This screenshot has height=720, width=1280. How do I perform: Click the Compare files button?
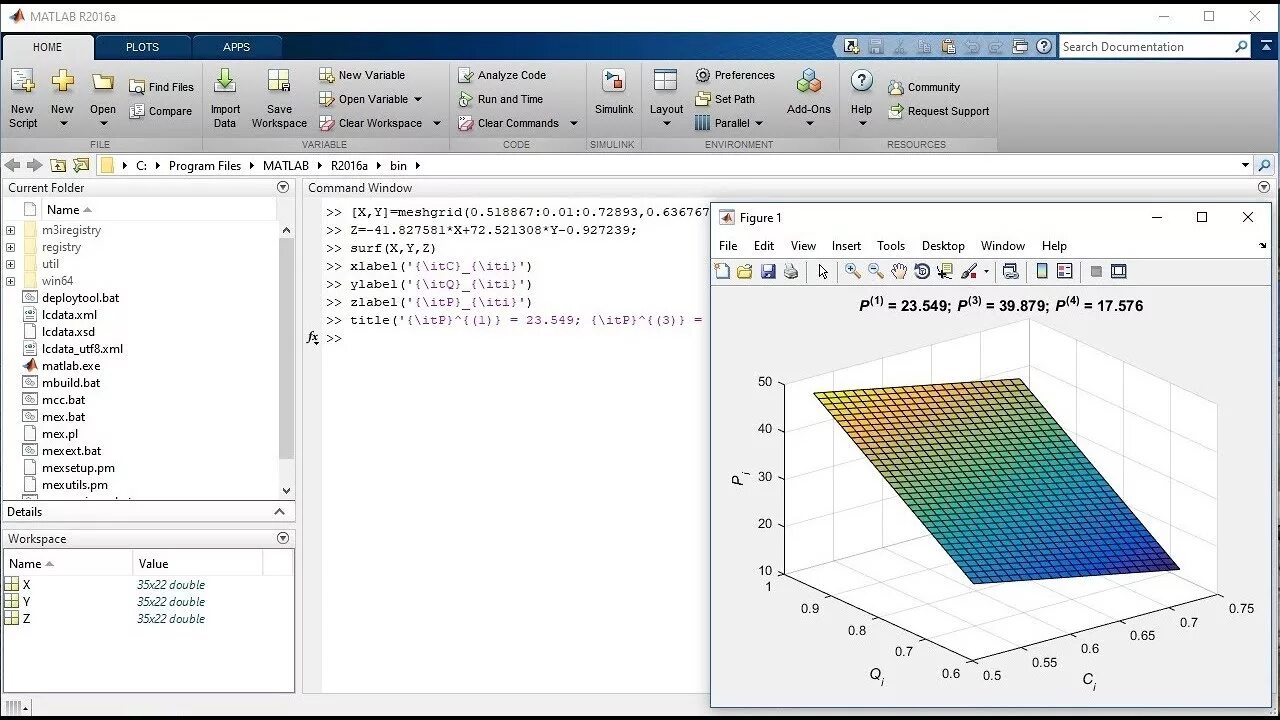(x=161, y=111)
